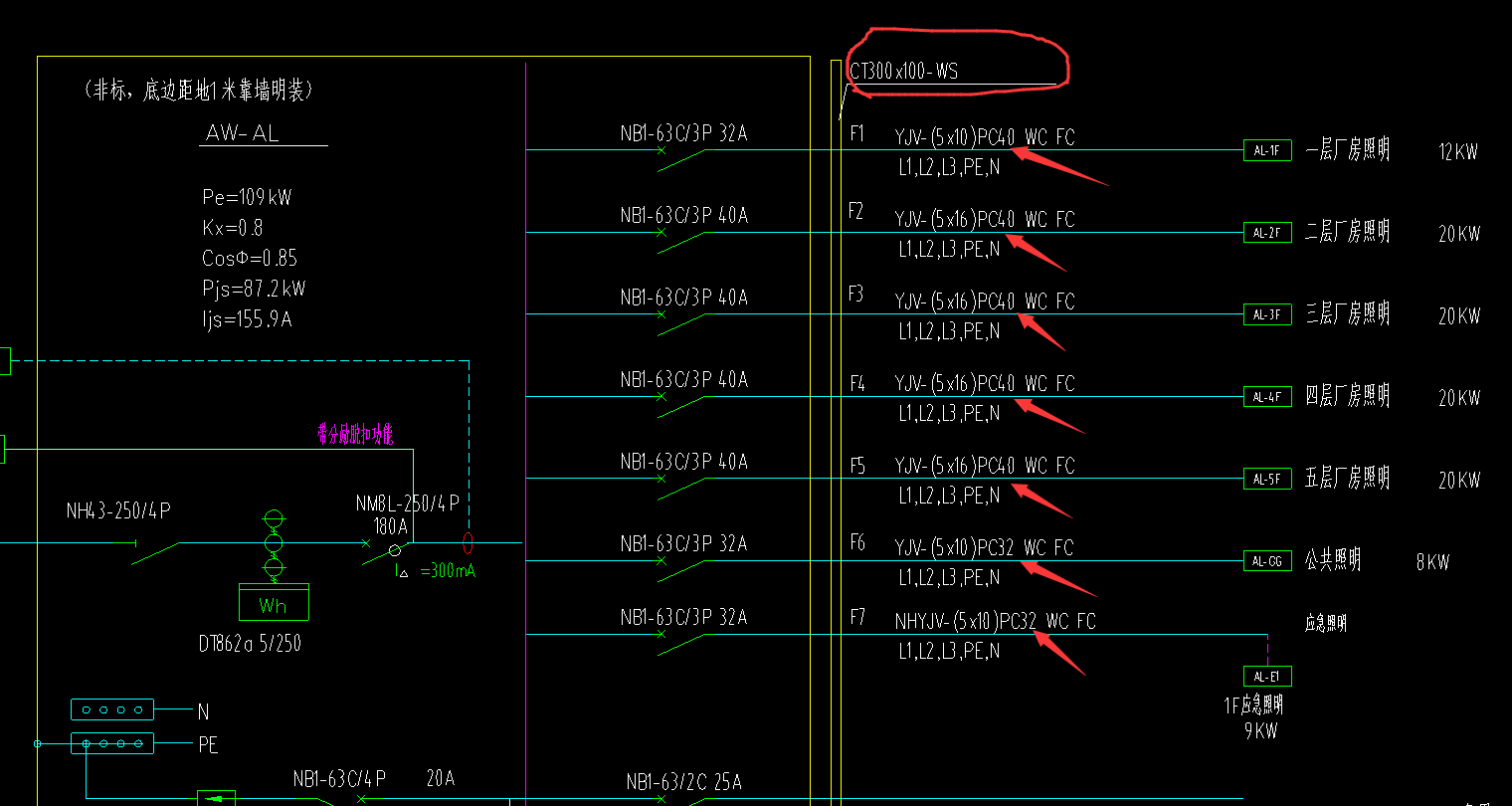1512x806 pixels.
Task: Select YJV-(5x16)PC40 cable spec on F4
Action: 955,383
